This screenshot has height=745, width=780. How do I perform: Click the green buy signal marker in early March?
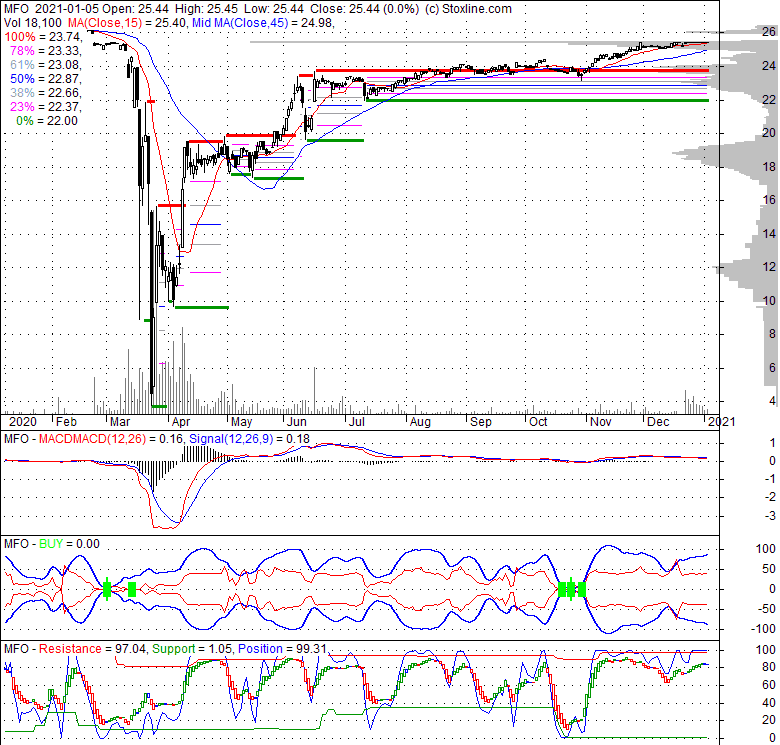(107, 589)
